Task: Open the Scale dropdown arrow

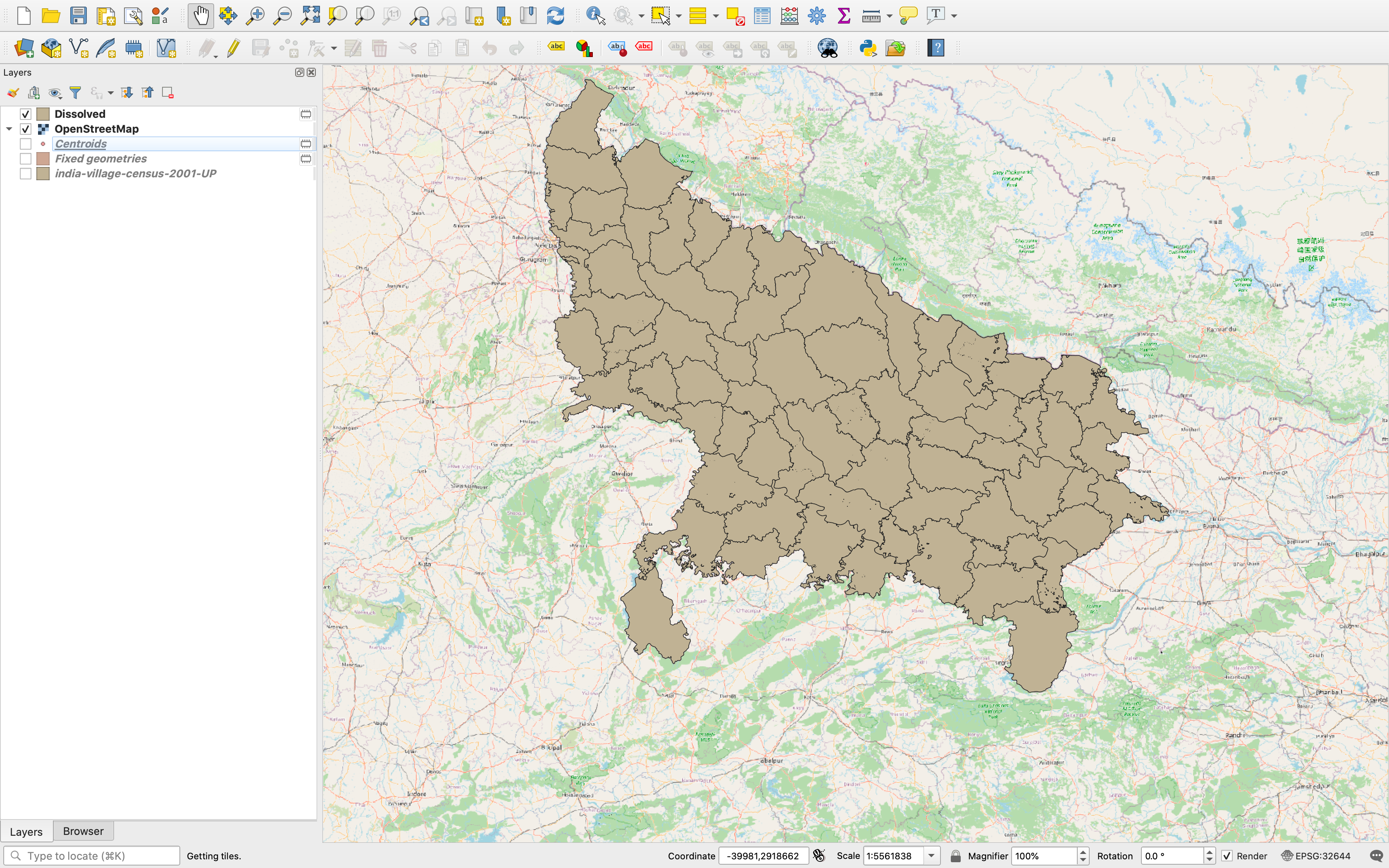Action: click(931, 855)
